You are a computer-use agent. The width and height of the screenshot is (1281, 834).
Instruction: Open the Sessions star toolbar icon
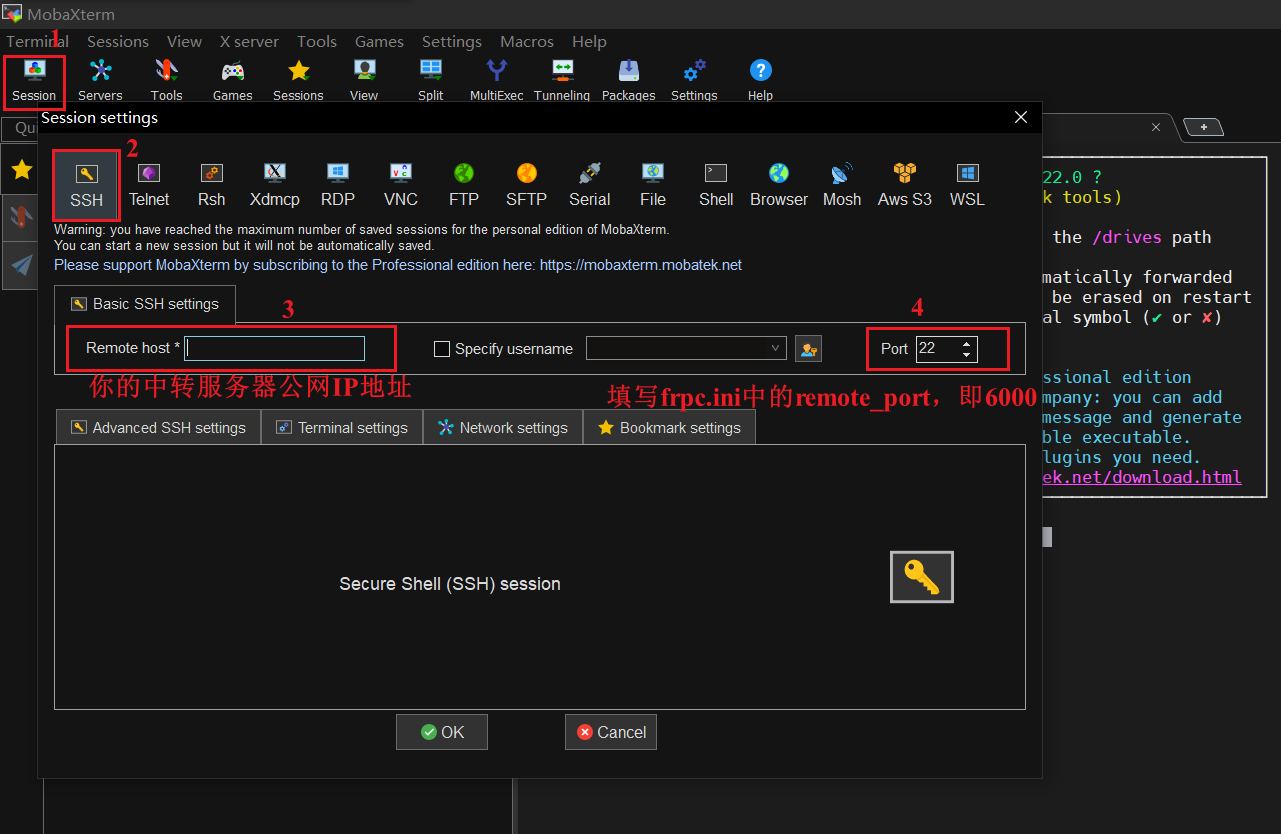(298, 81)
